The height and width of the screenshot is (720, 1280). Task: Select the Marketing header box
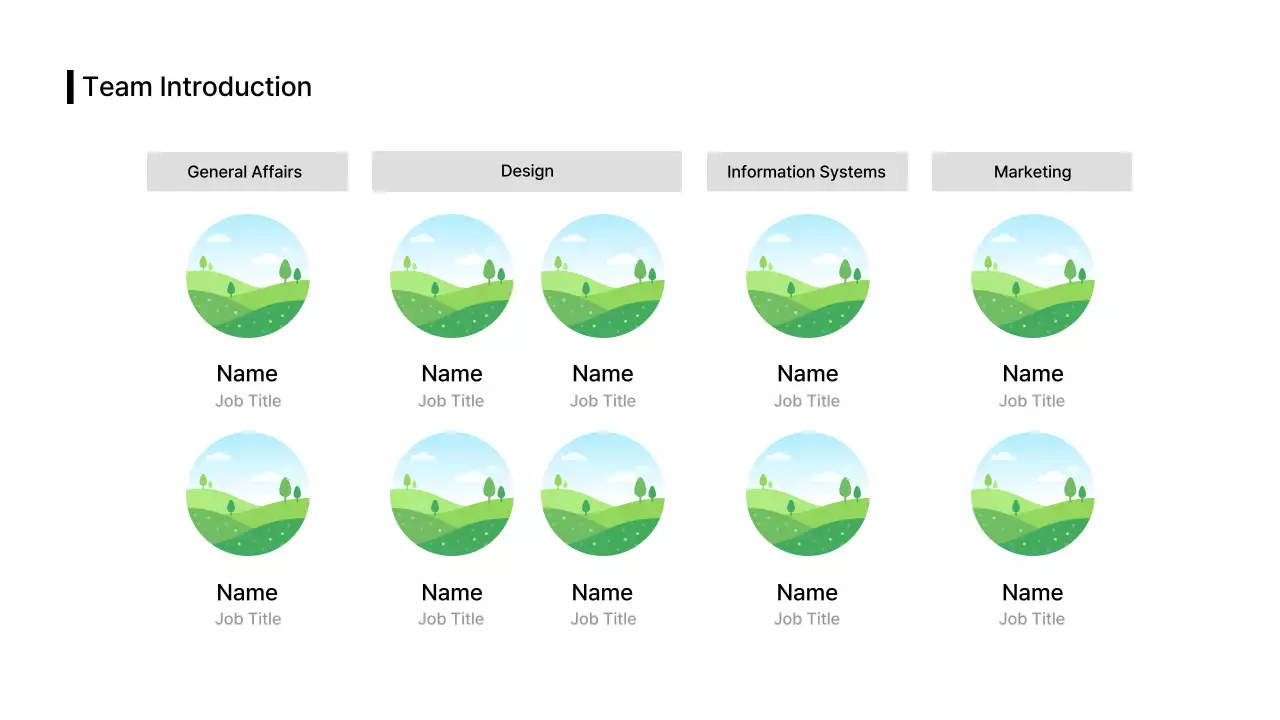coord(1032,171)
